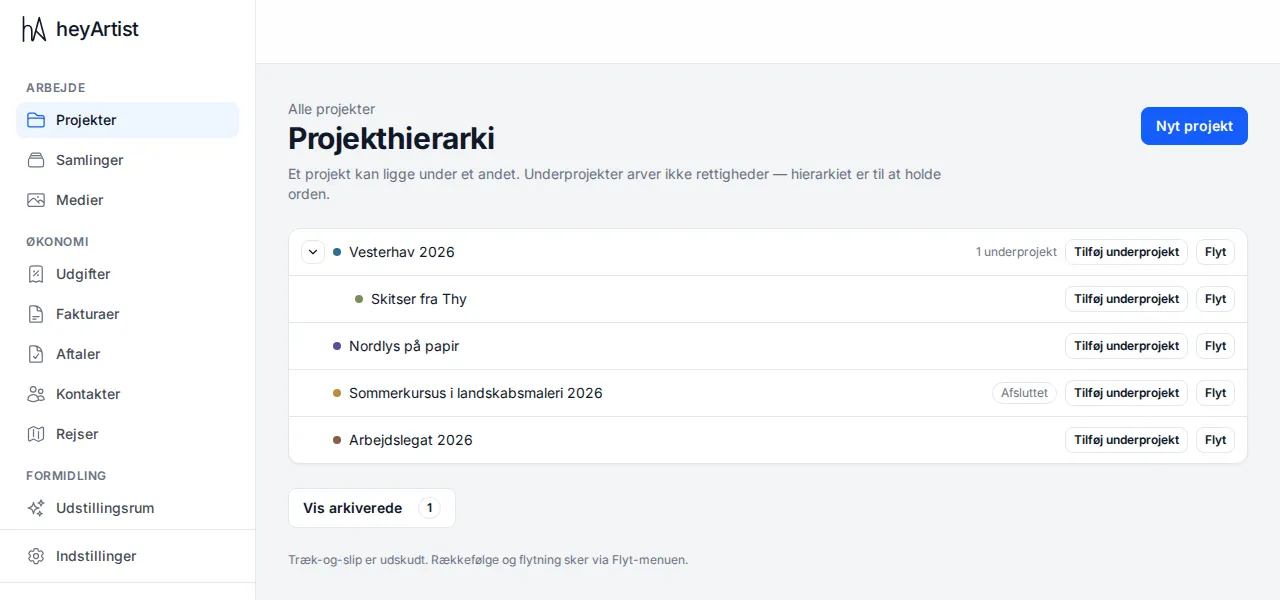Open Flyt menu for Arbejdslegat 2026

[x=1215, y=440]
